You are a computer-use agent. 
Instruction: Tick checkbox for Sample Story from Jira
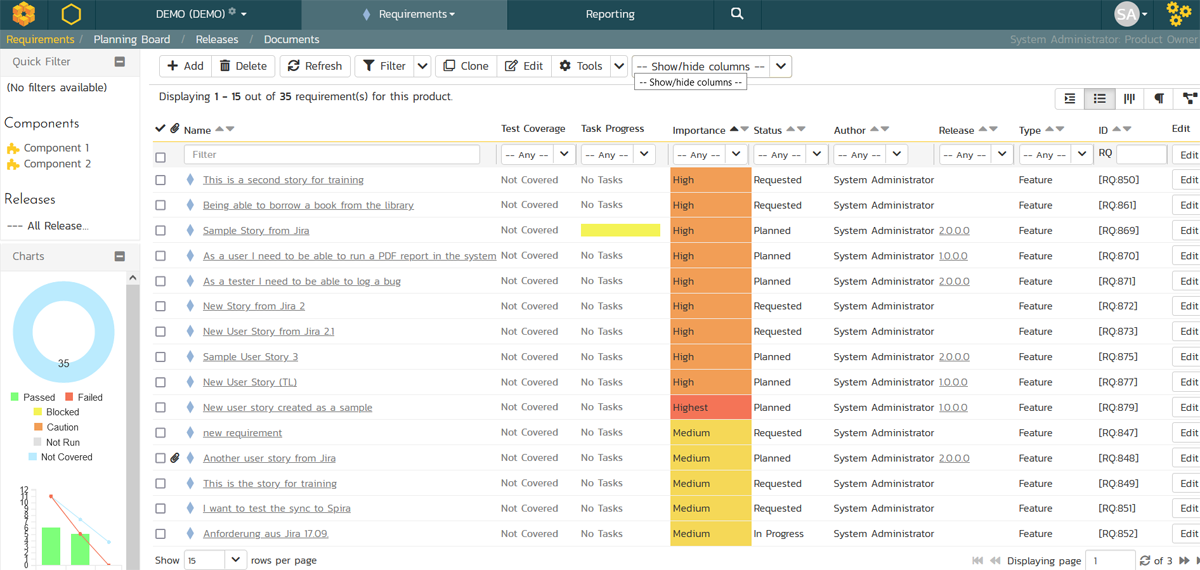[160, 231]
